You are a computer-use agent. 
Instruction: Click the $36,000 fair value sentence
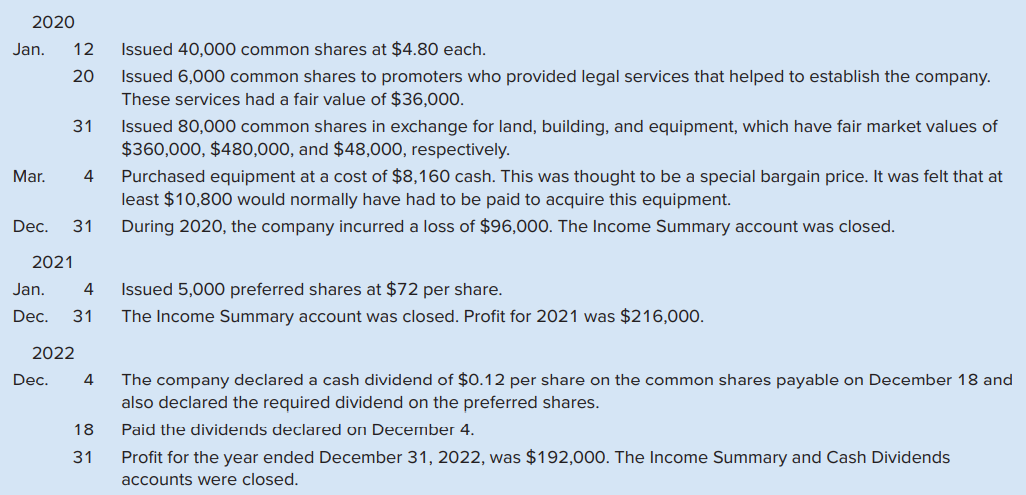(292, 100)
